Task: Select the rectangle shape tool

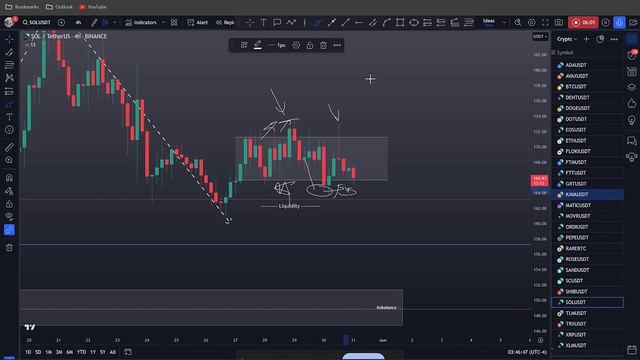Action: (400, 22)
